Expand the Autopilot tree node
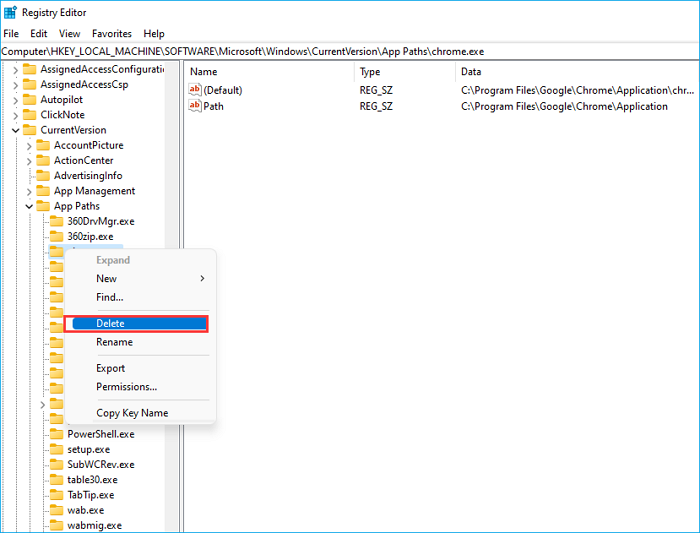700x533 pixels. click(16, 100)
